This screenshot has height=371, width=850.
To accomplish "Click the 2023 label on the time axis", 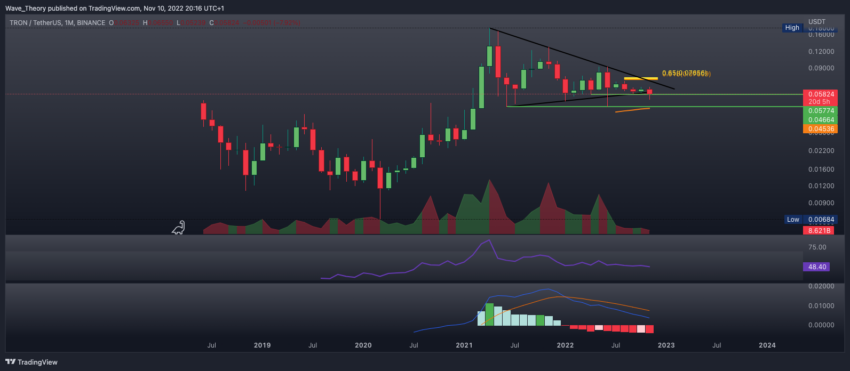I will point(666,345).
